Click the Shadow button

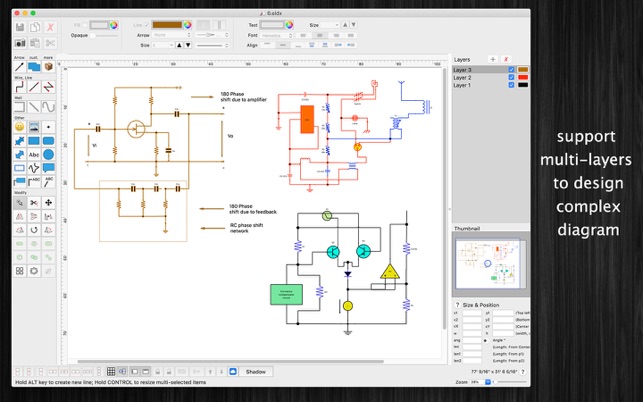click(x=255, y=372)
